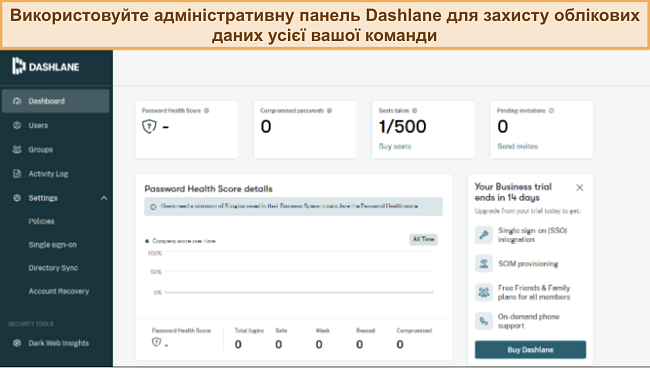Click the SSO integration key icon
The image size is (650, 368).
483,235
